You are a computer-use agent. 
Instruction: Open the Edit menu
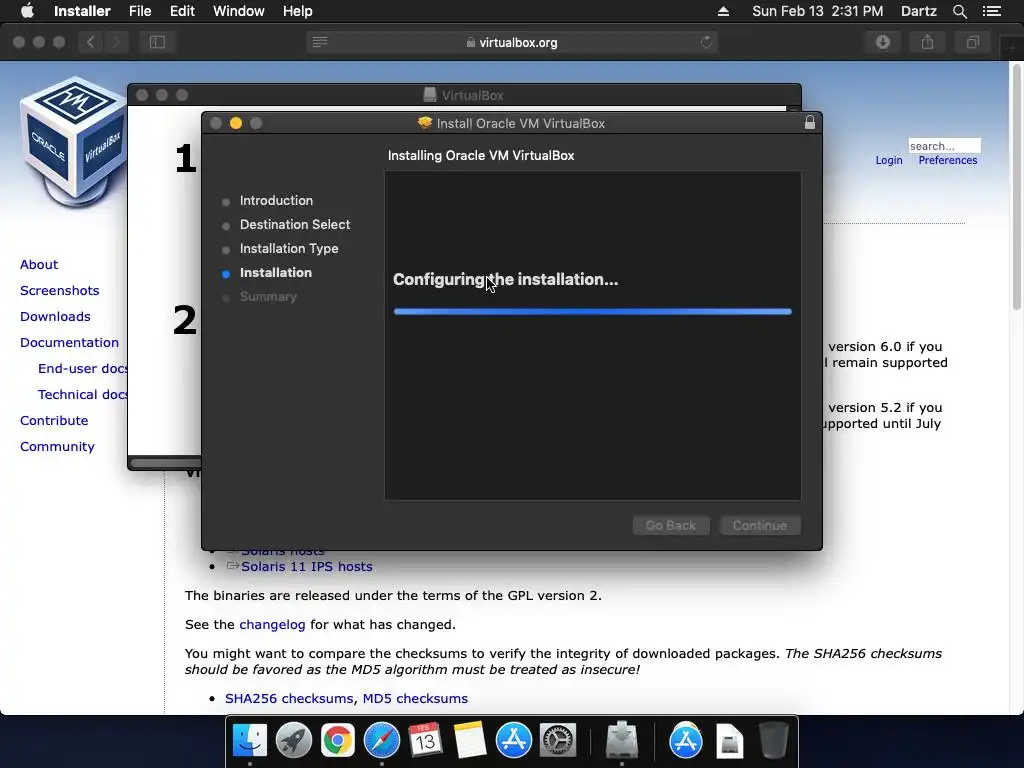182,11
